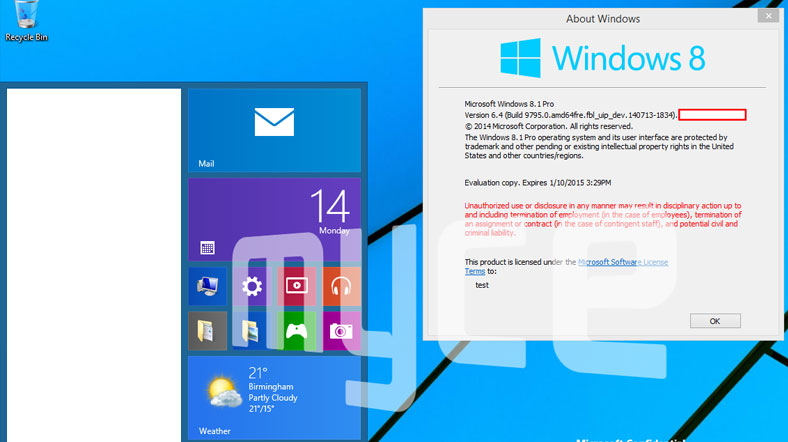Open the Calendar tile showing 14 Monday
788x442 pixels.
click(274, 219)
